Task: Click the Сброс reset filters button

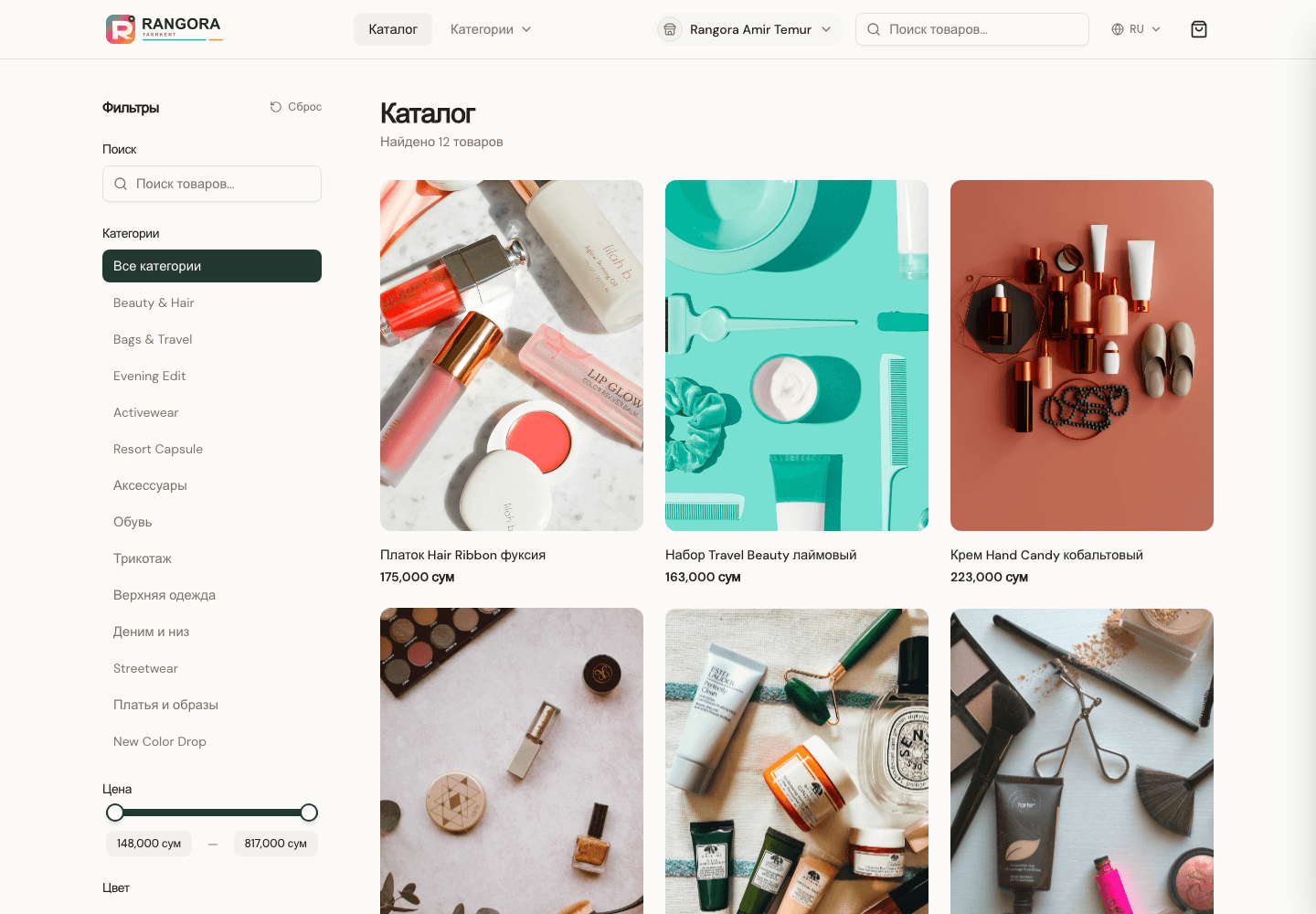Action: click(x=296, y=107)
